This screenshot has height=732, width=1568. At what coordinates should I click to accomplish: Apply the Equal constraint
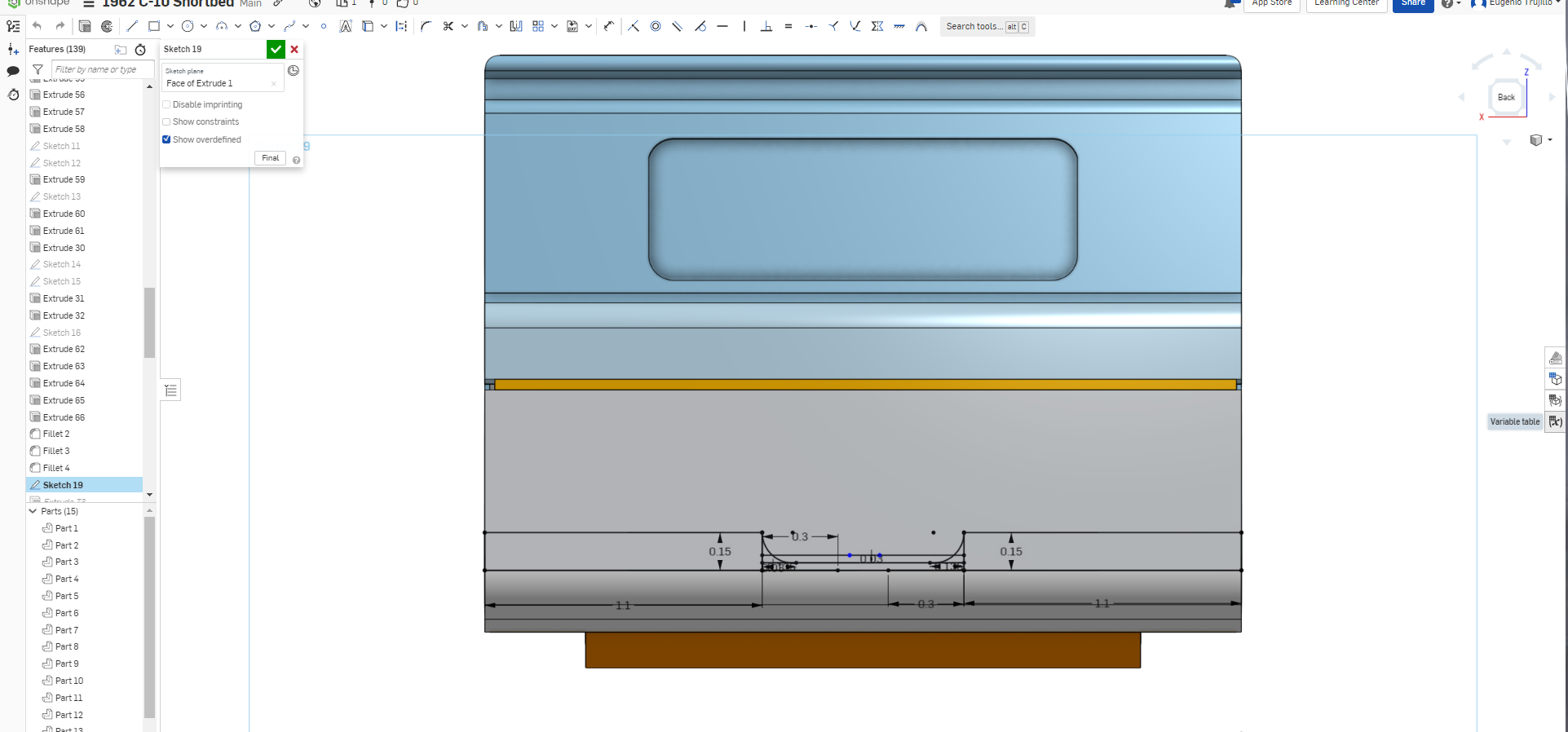pyautogui.click(x=788, y=26)
